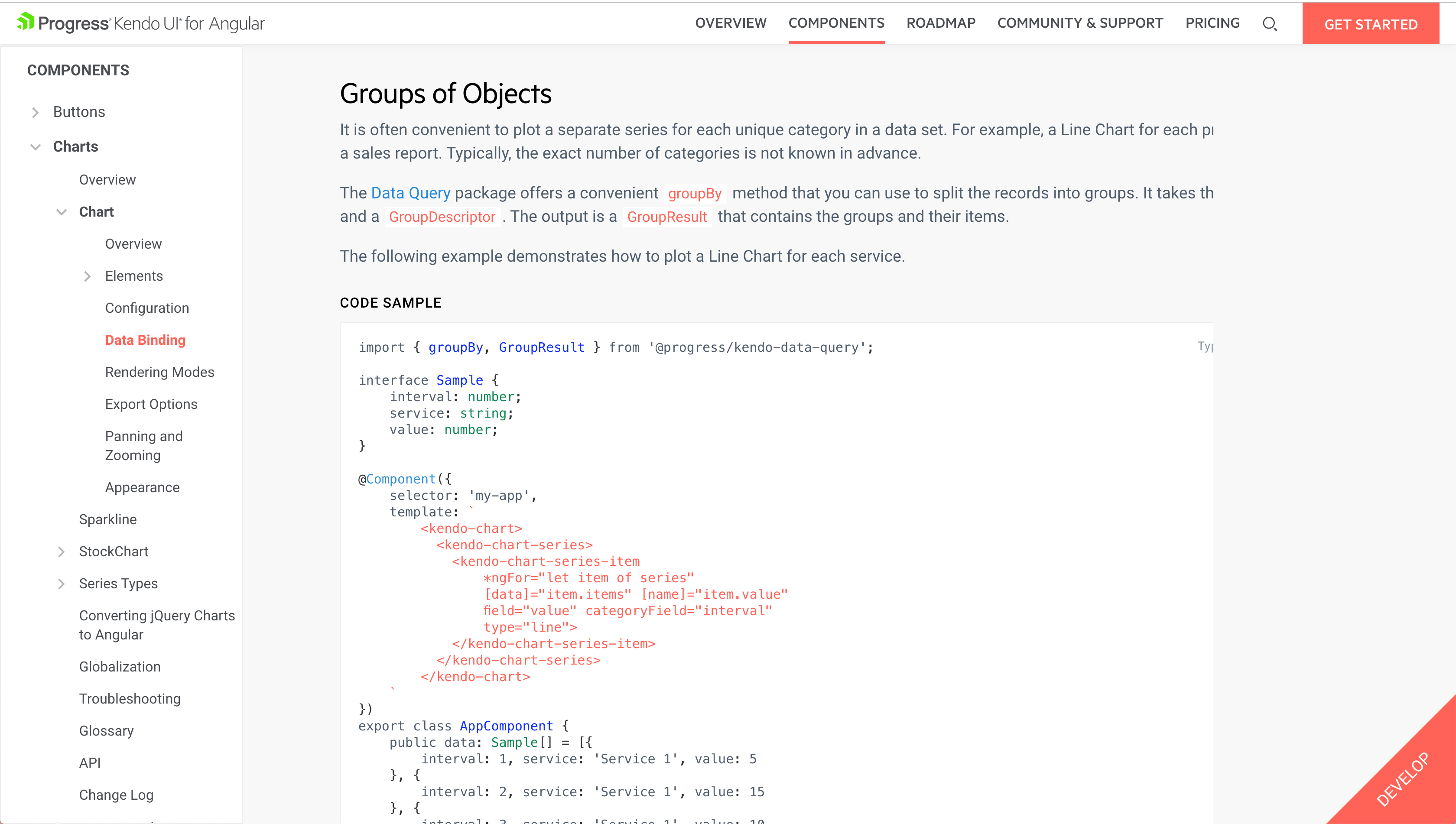Click the Progress Kendo UI logo
Viewport: 1456px width, 824px height.
tap(140, 23)
